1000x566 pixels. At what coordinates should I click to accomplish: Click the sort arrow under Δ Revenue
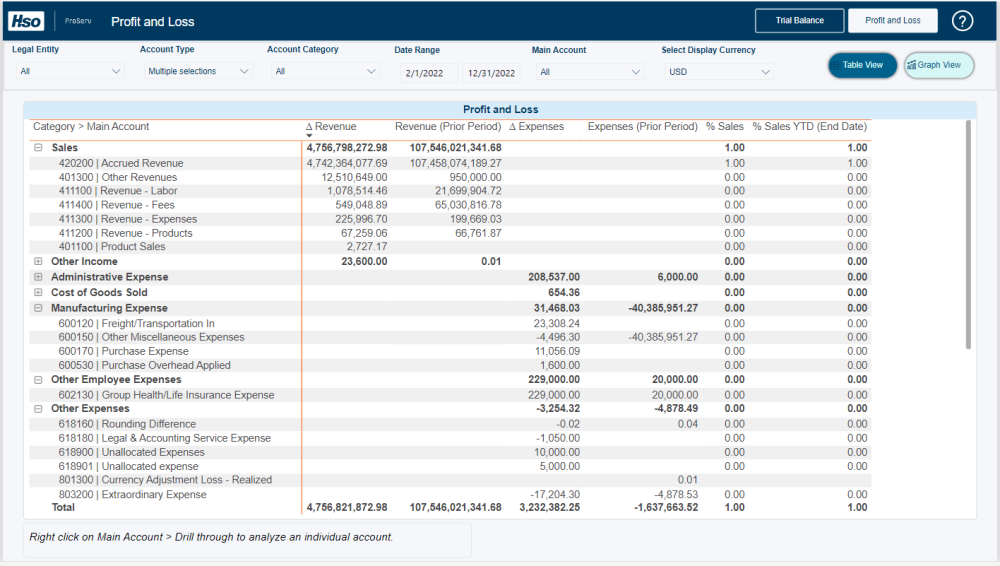pyautogui.click(x=309, y=135)
